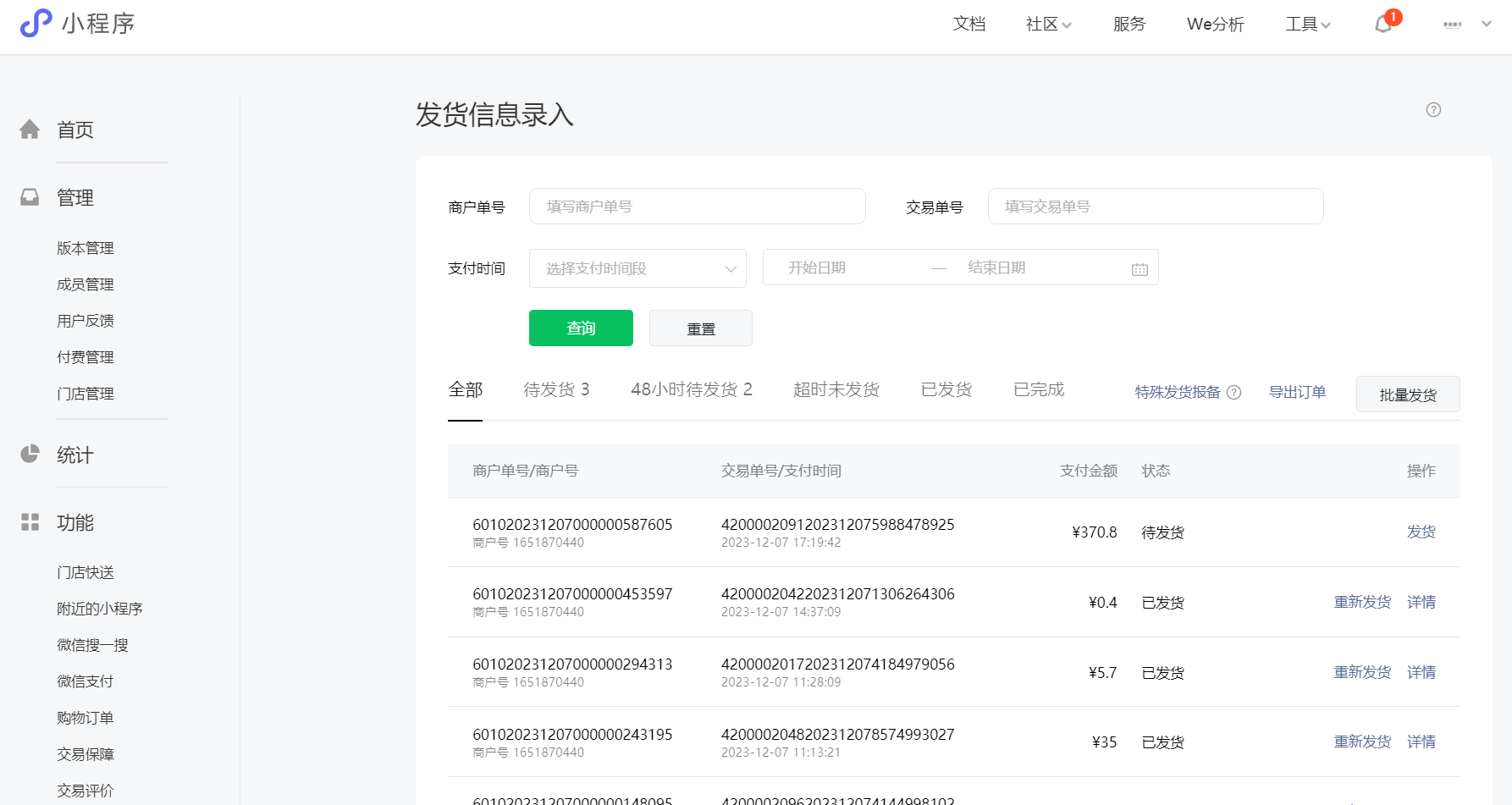Open 成员管理 in sidebar

pos(85,284)
